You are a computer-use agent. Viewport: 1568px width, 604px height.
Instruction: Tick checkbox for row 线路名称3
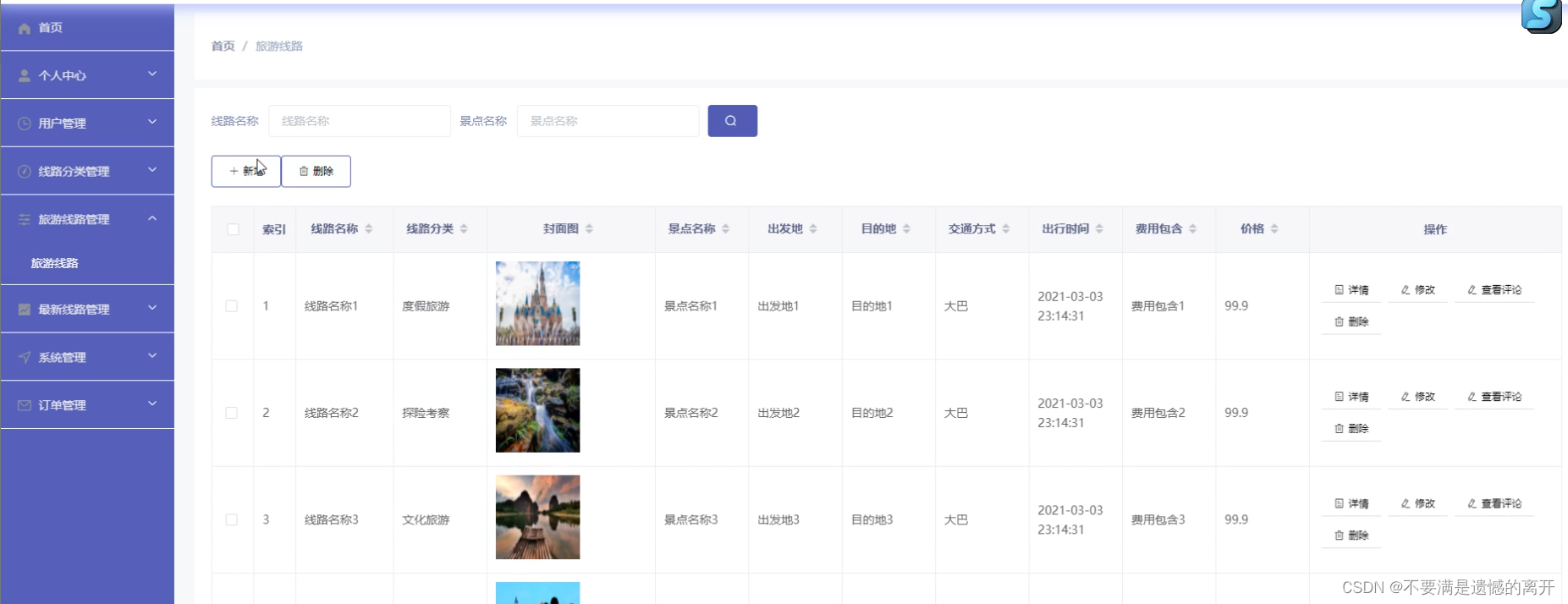(231, 519)
